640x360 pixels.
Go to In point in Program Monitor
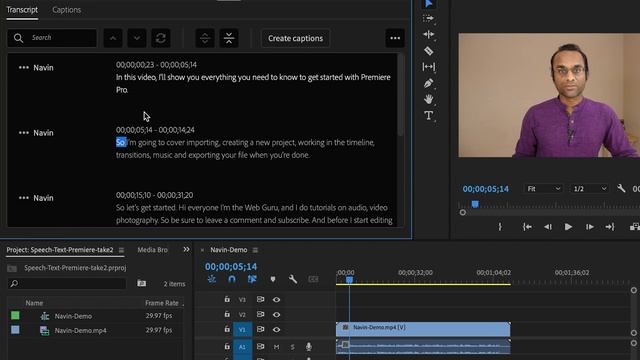(527, 227)
